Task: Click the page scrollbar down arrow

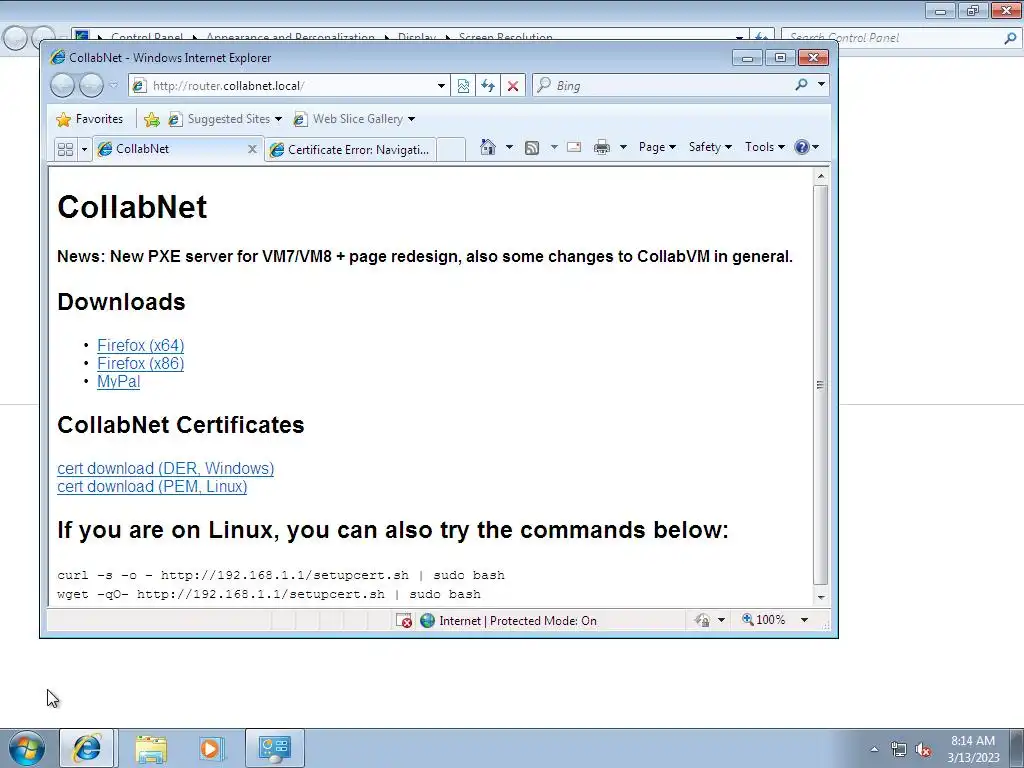Action: (821, 597)
